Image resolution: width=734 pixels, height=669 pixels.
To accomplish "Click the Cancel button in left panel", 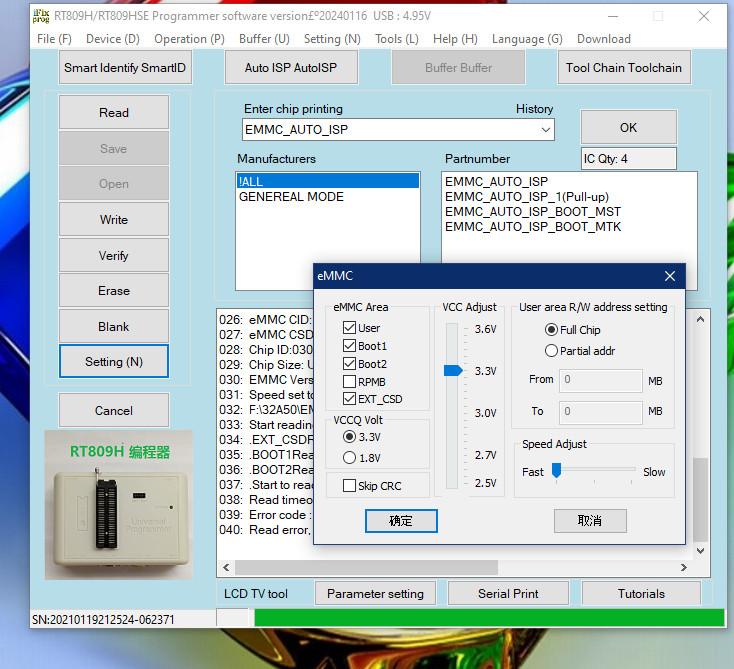I will pos(114,410).
